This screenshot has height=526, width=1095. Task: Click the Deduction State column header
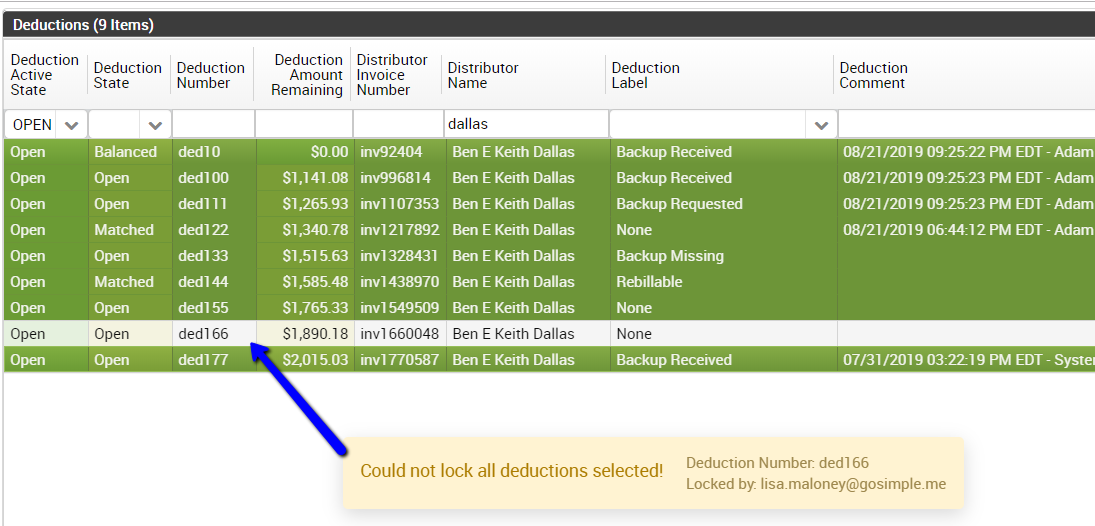tap(127, 75)
